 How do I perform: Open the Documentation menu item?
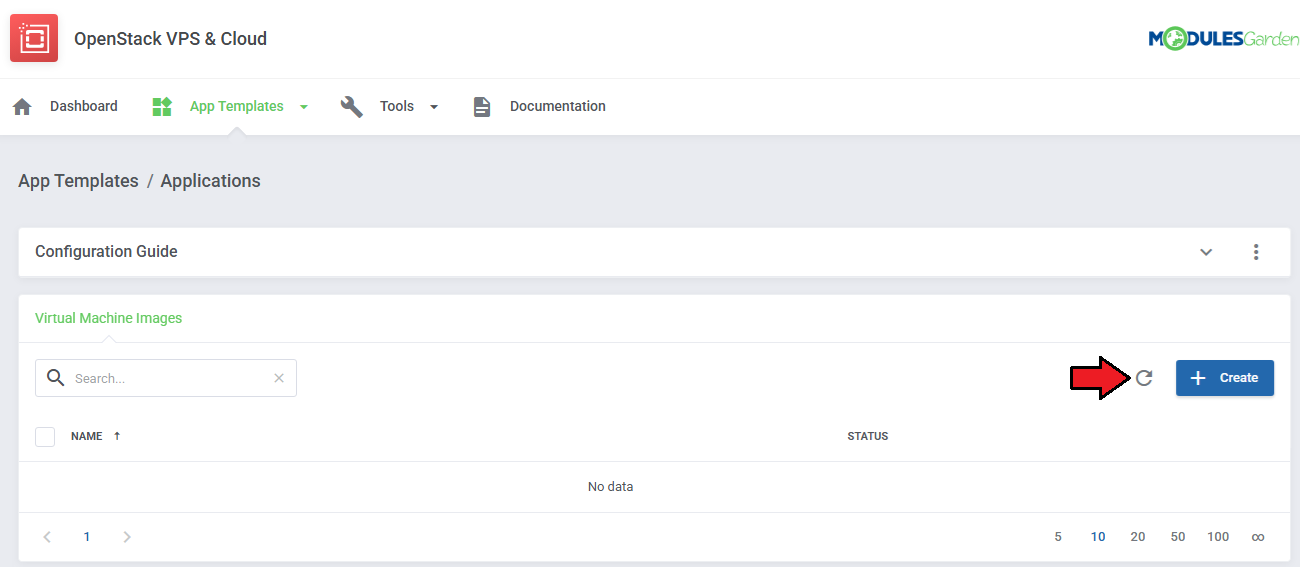click(x=557, y=106)
